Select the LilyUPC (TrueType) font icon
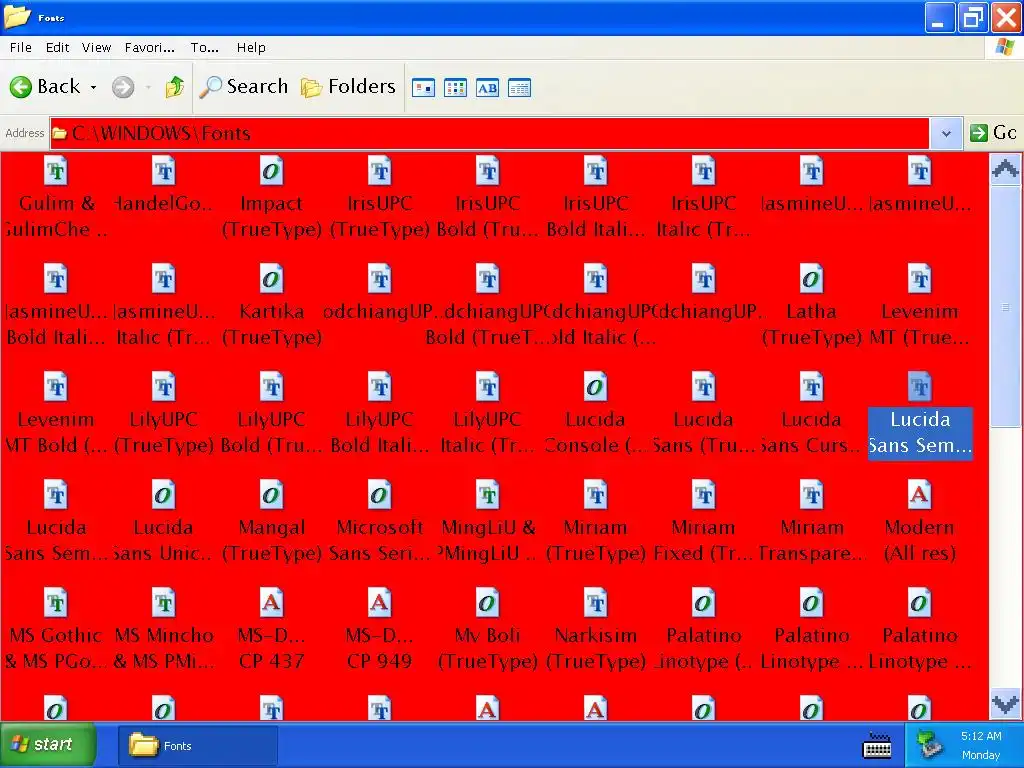This screenshot has height=768, width=1024. point(163,387)
